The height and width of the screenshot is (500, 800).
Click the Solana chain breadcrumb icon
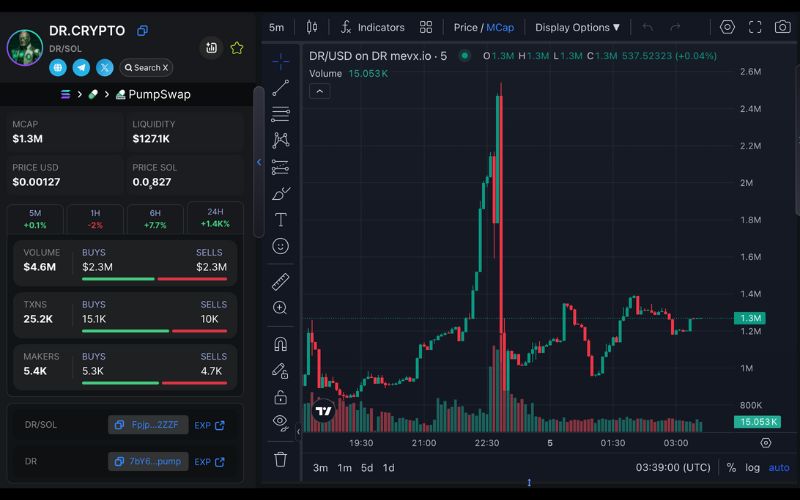point(65,94)
